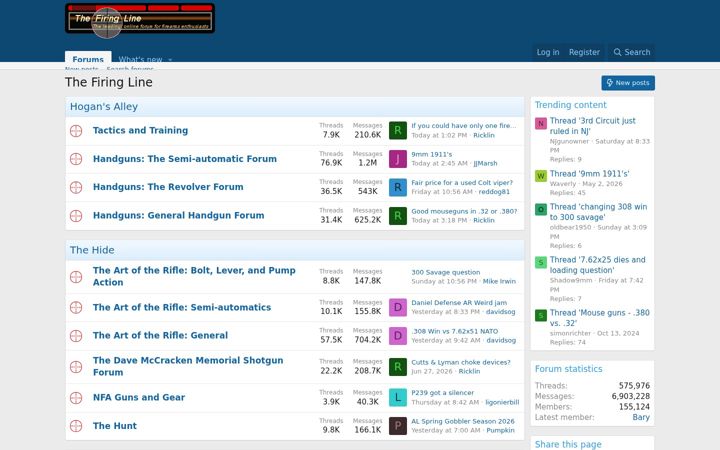This screenshot has width=720, height=450.
Task: Click Mike Irwin's username link
Action: pyautogui.click(x=499, y=281)
